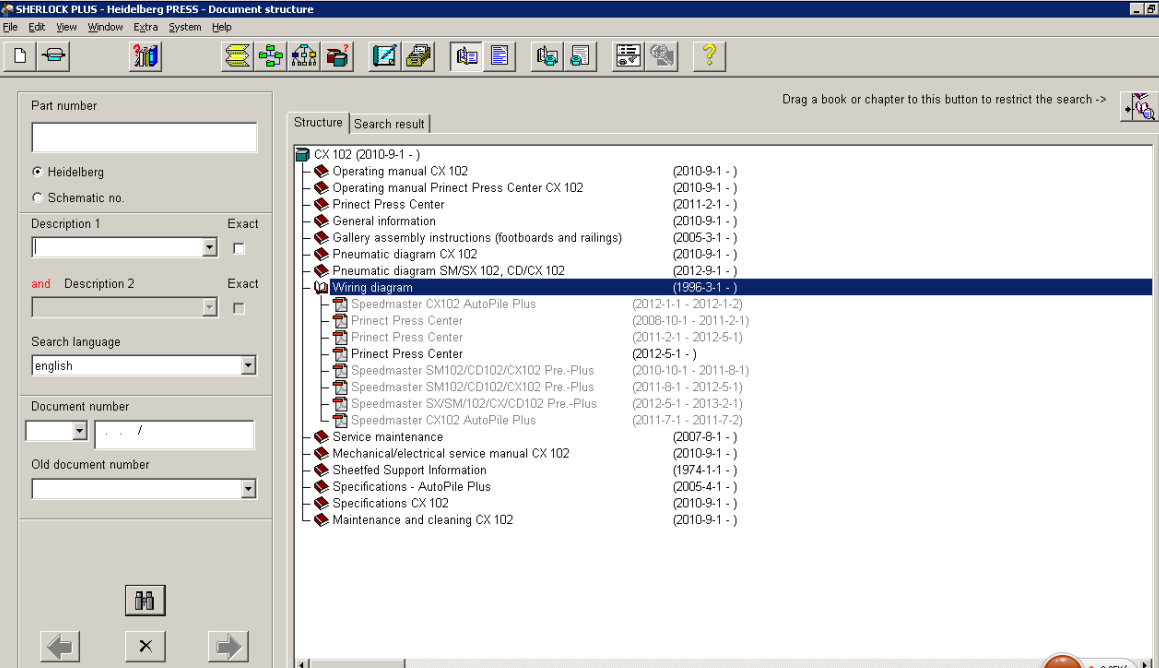Select Mechanical/electrical service manual CX 102
1159x668 pixels.
pos(450,454)
